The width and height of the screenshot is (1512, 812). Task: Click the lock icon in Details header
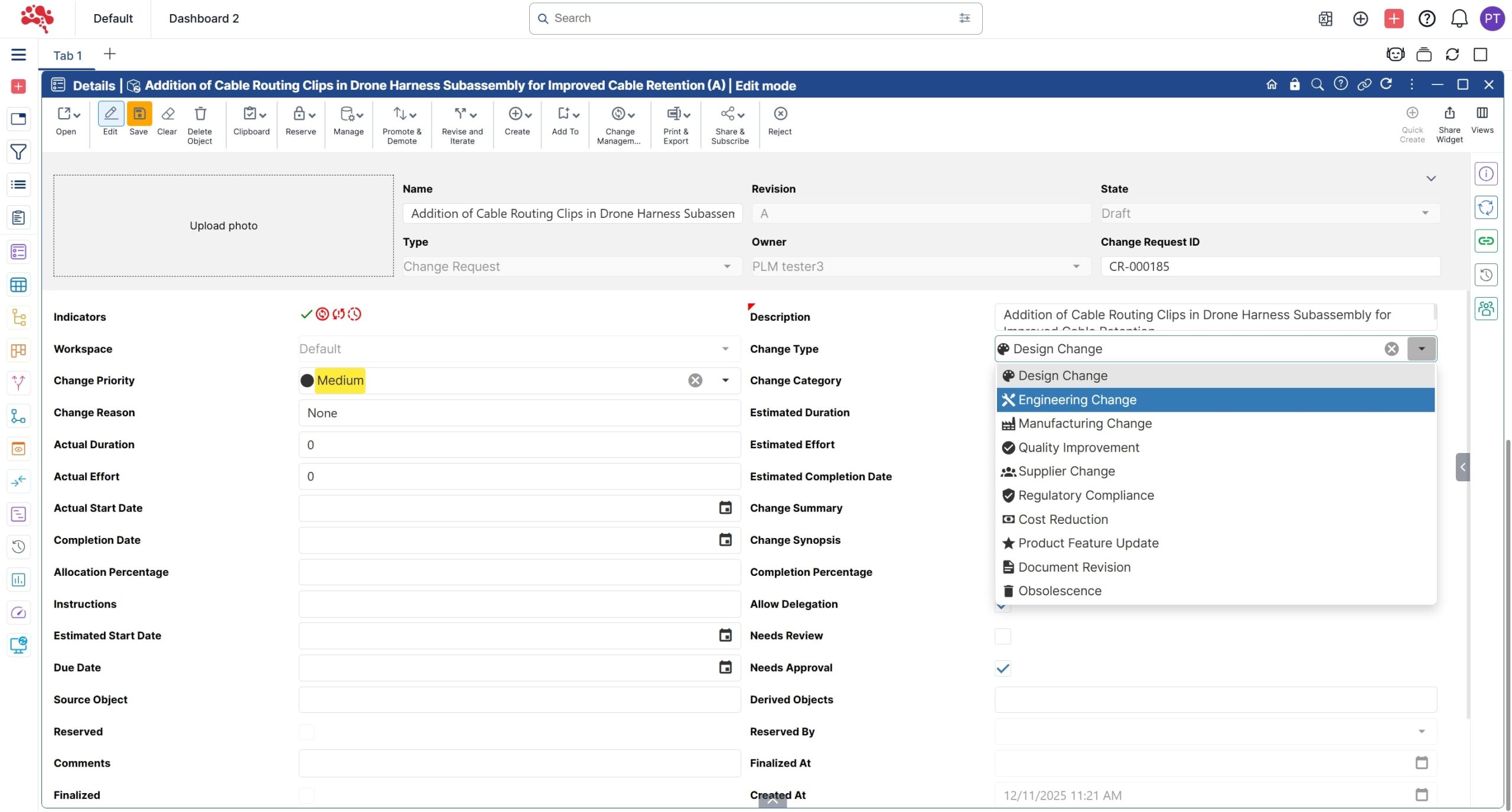click(1294, 85)
